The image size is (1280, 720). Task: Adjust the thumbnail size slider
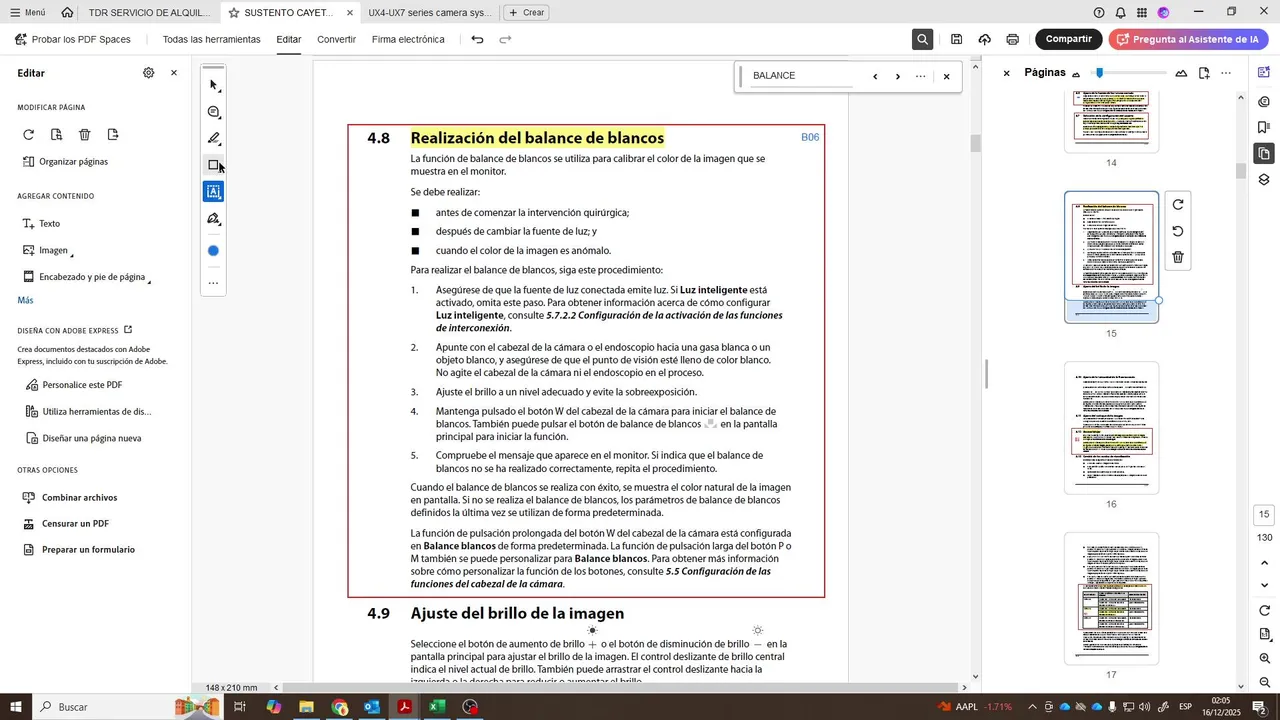[1099, 73]
